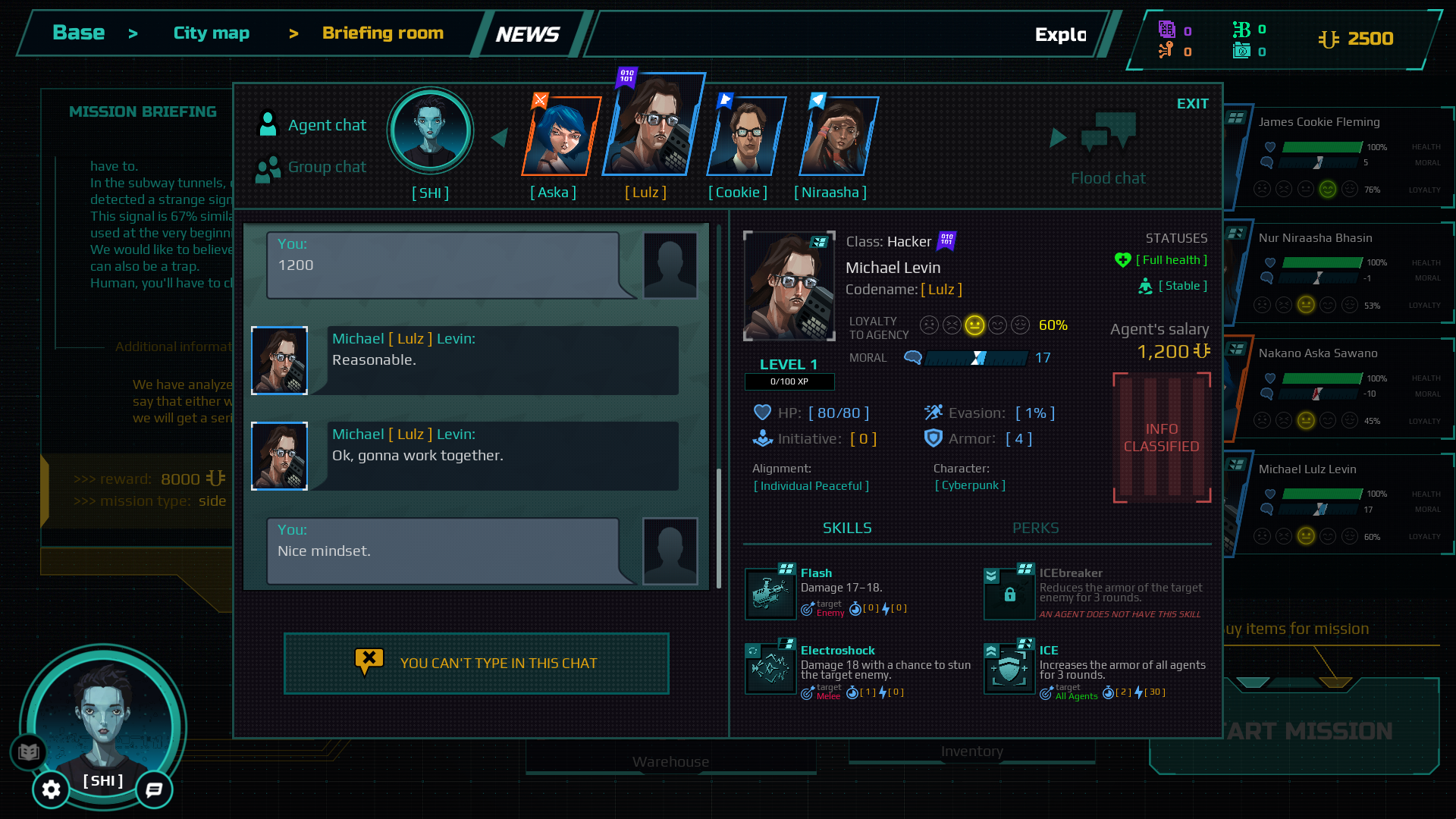
Task: Select the Group chat mode
Action: pos(312,168)
